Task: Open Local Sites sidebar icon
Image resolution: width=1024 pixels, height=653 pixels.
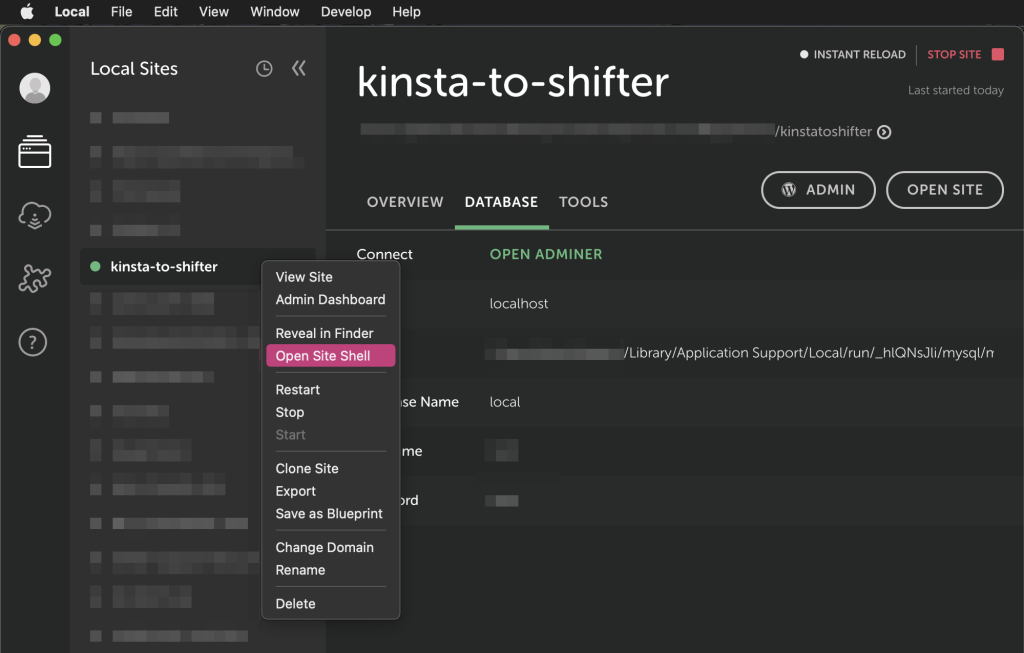Action: tap(35, 151)
